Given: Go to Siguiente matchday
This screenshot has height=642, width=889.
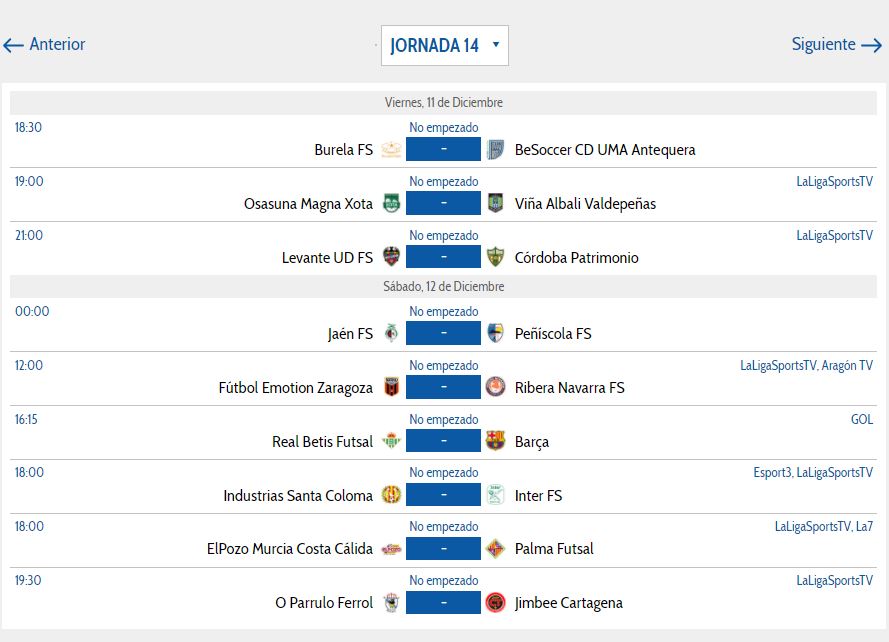Looking at the screenshot, I should point(836,45).
